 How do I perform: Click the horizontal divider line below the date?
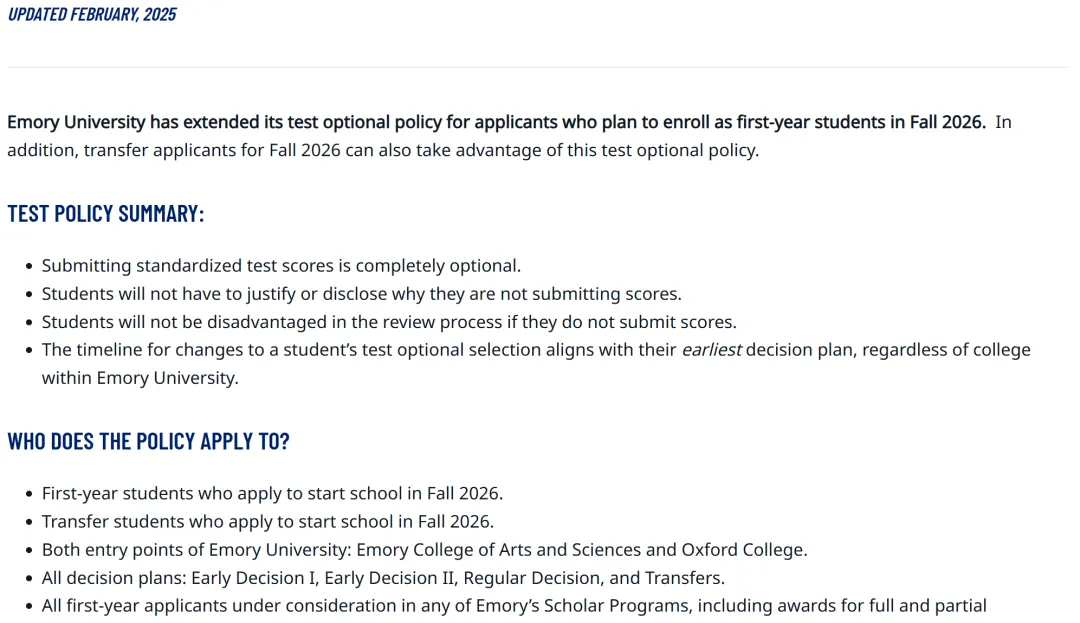click(538, 68)
